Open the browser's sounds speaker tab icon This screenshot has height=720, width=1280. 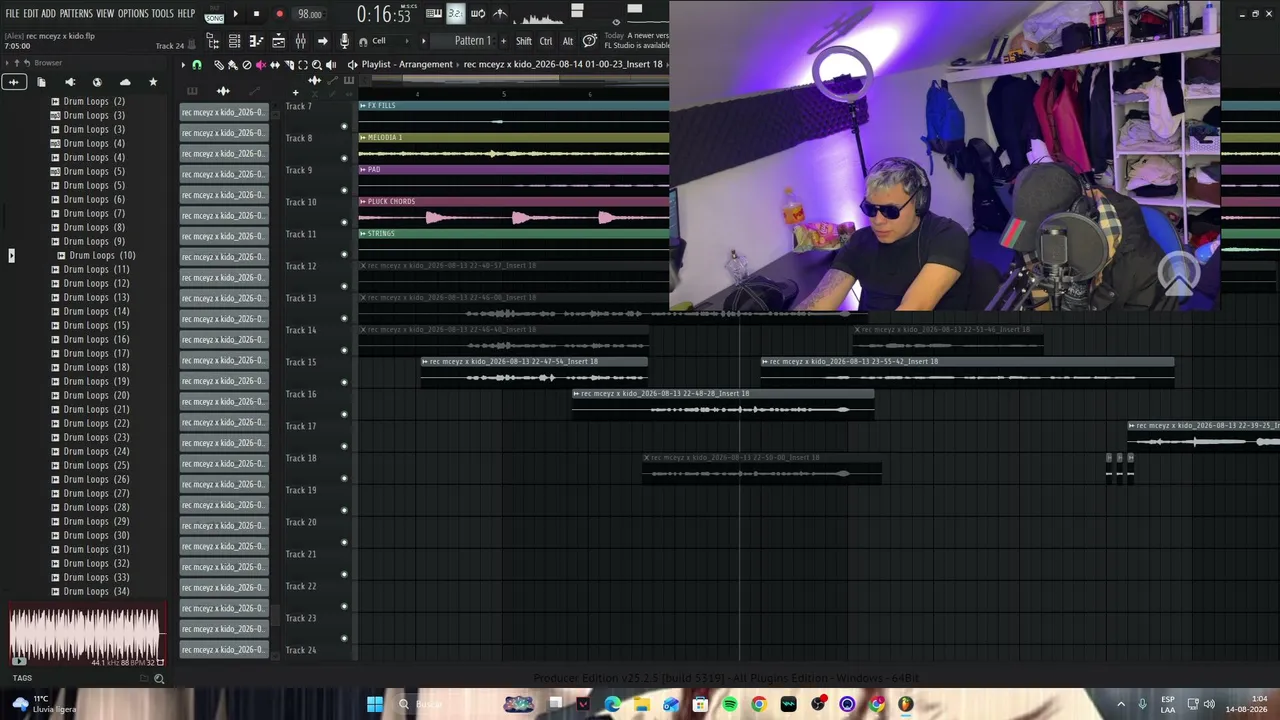pyautogui.click(x=69, y=82)
